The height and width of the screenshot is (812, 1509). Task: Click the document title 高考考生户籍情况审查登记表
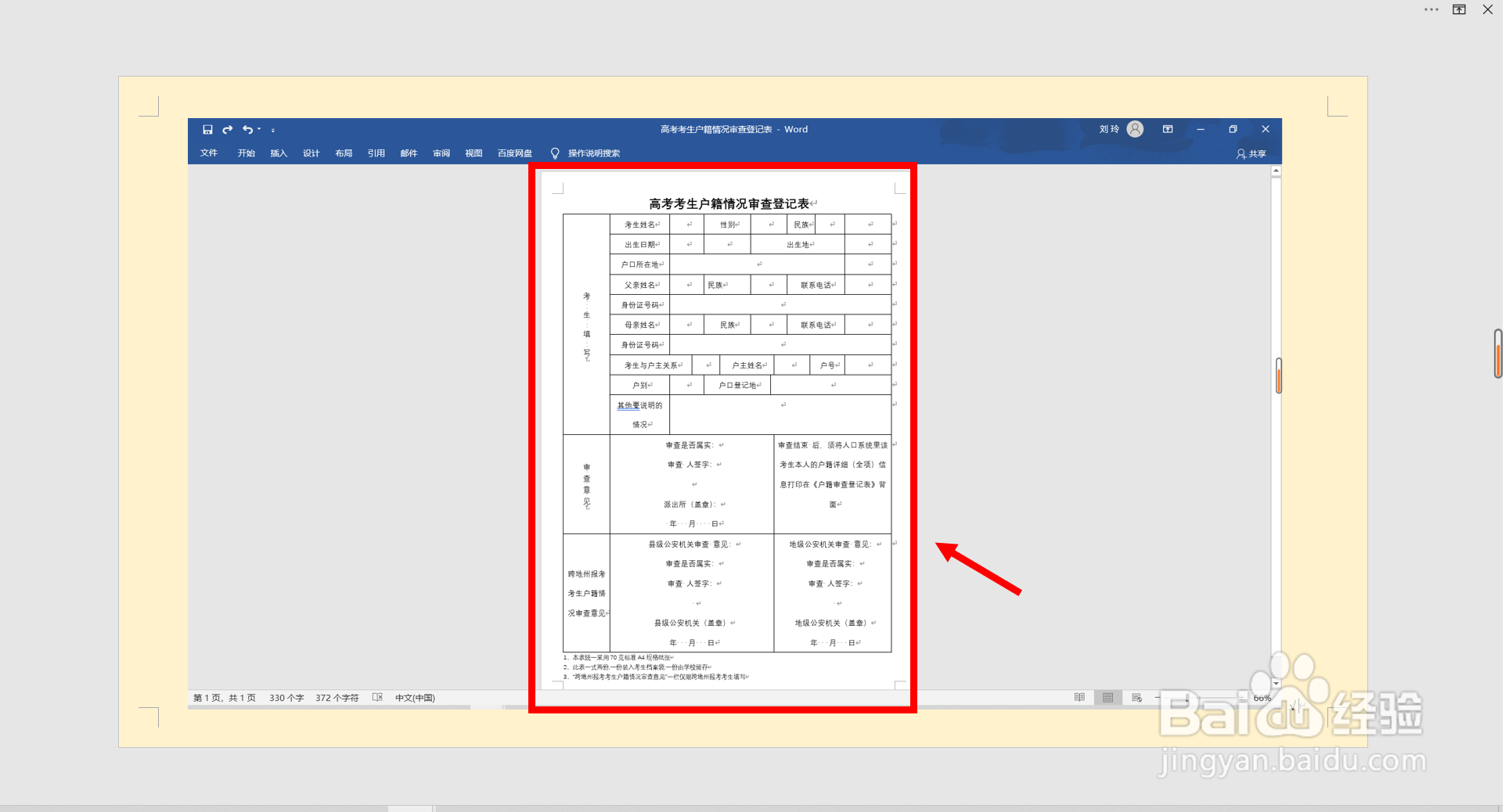tap(729, 203)
